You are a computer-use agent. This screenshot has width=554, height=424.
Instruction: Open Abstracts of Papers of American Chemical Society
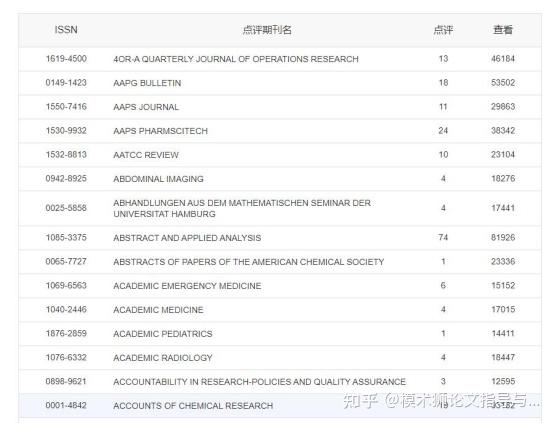point(248,262)
